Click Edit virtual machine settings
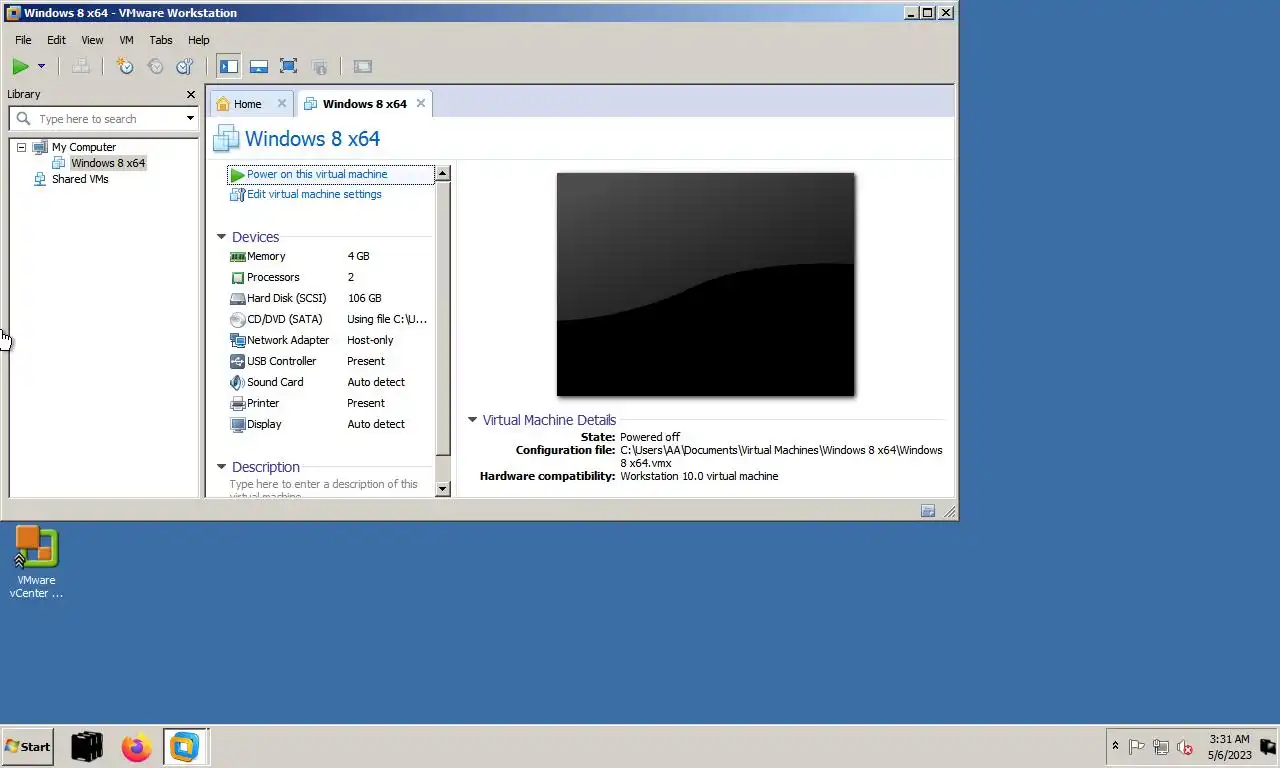Screen dimensions: 1280x768 [314, 194]
